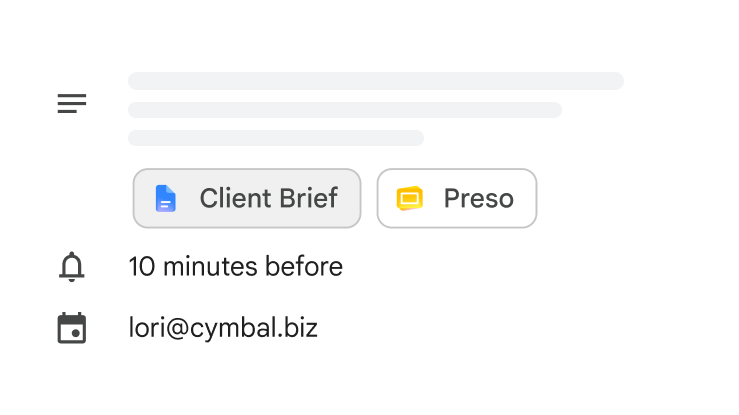739x415 pixels.
Task: Open the Client Brief attachment chip
Action: click(x=247, y=198)
